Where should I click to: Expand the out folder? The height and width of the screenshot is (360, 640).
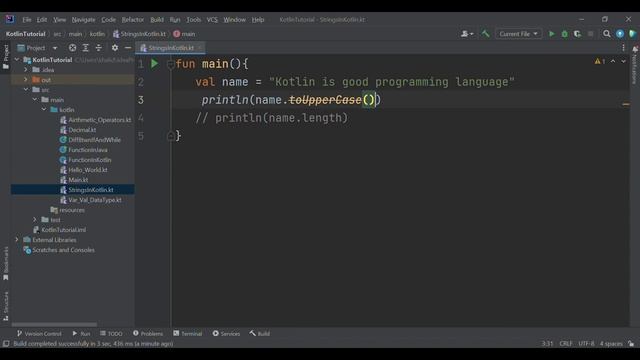[x=26, y=80]
